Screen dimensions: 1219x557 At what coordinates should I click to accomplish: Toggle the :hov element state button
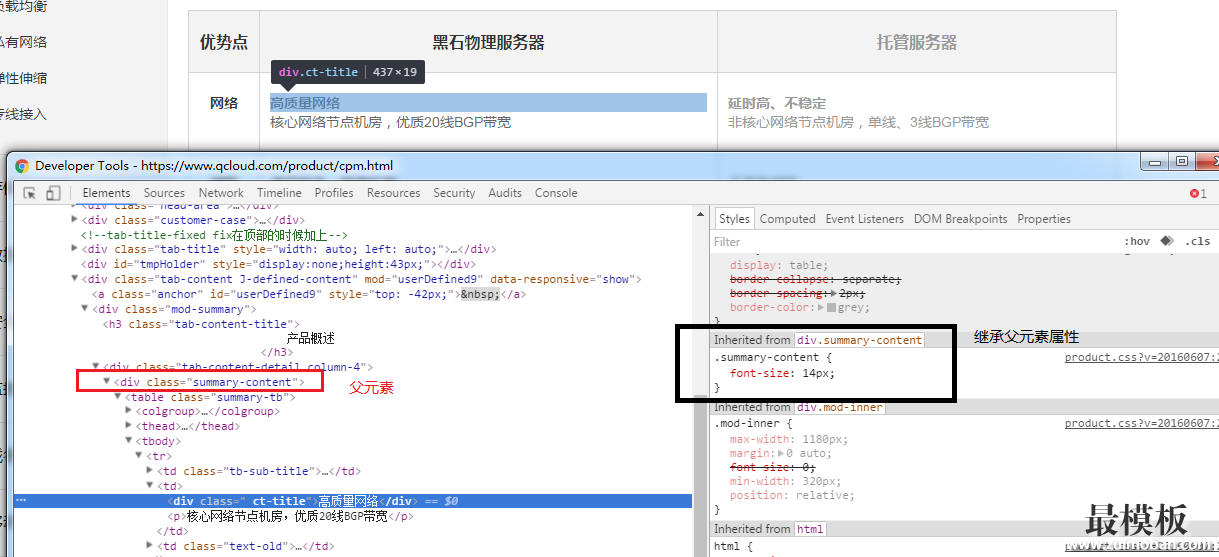click(1137, 241)
